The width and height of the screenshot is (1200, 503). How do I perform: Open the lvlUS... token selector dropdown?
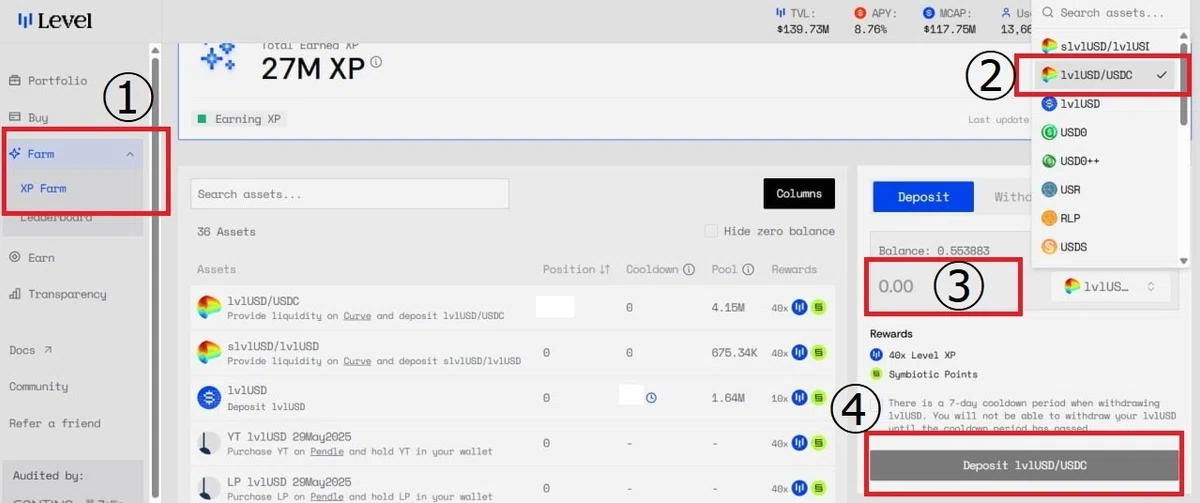pos(1110,286)
